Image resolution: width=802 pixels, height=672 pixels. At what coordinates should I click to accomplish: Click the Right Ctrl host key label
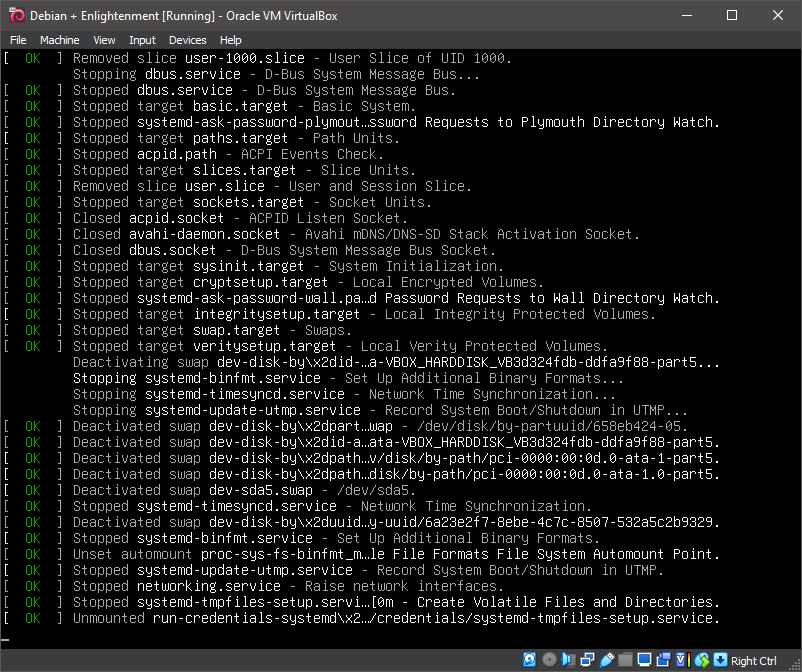click(754, 661)
